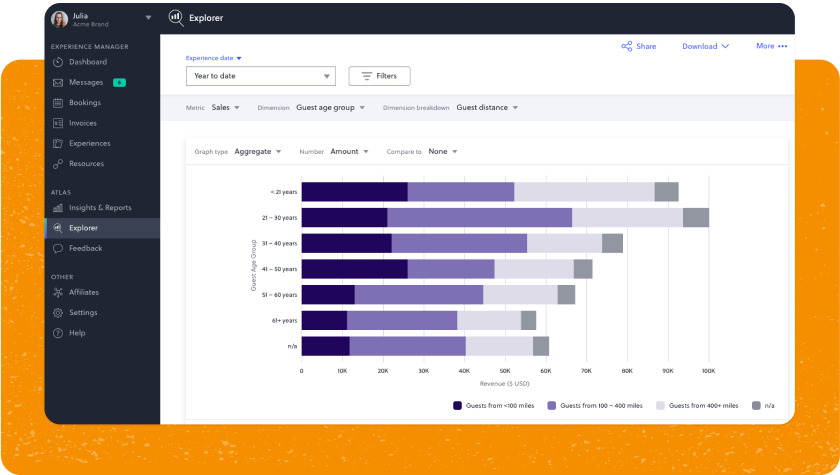Click dark purple bar segment for 21 – 30 years
The image size is (840, 475).
[344, 217]
